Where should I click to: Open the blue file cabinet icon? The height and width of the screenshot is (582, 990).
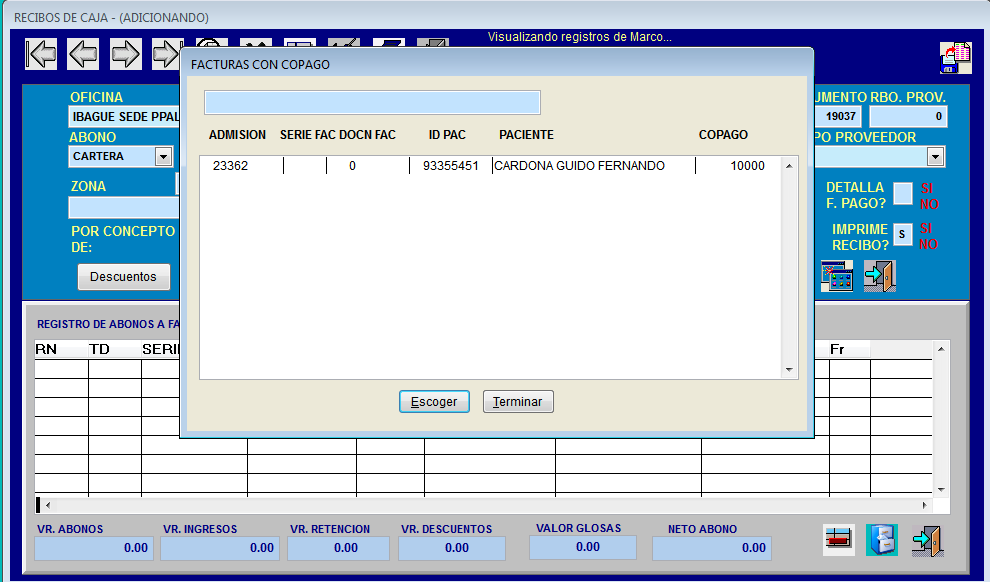[882, 540]
